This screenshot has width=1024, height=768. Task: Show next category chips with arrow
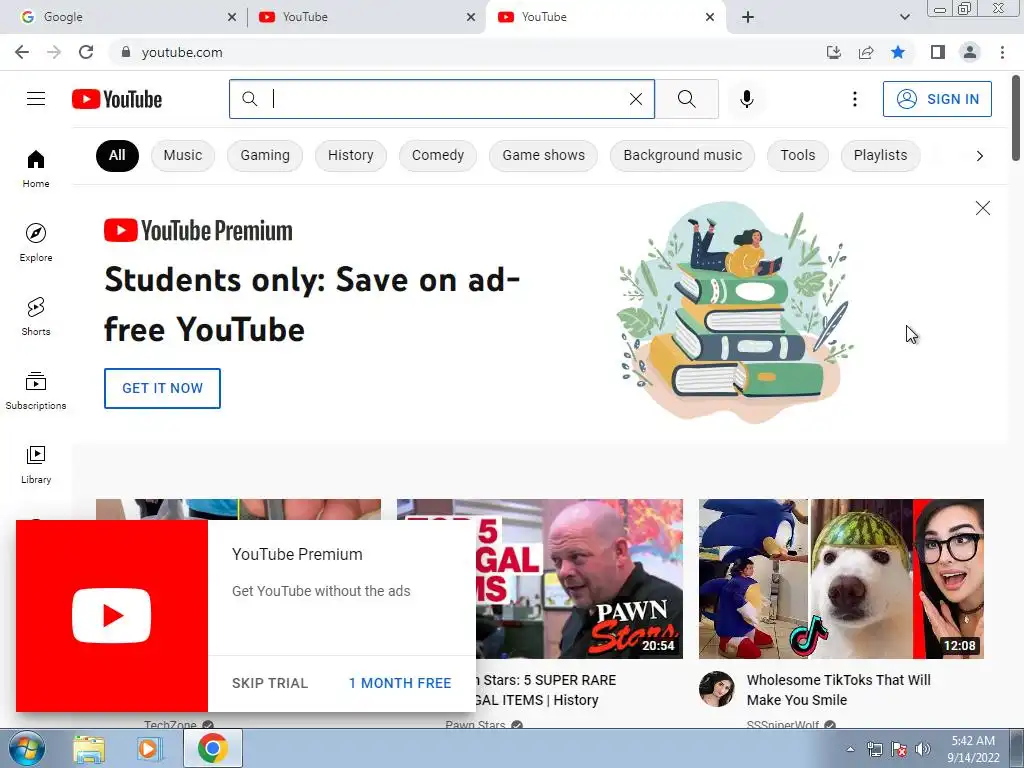coord(979,155)
